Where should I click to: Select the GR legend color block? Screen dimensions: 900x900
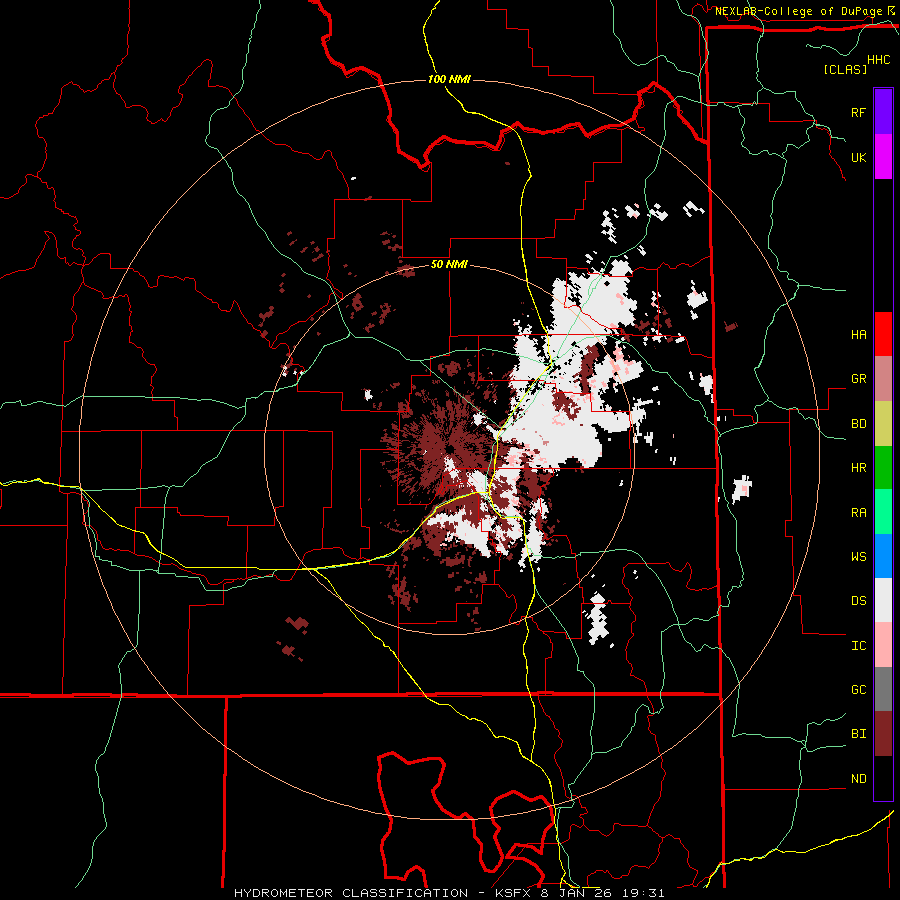[x=883, y=378]
